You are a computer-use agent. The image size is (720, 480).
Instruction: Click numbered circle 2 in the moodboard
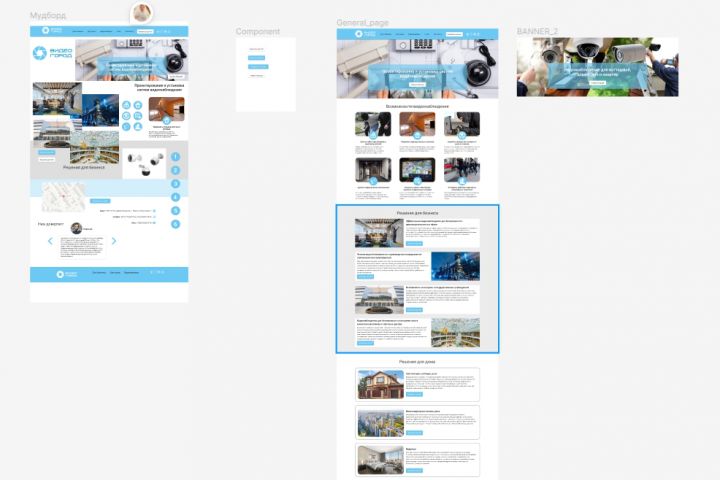(175, 170)
